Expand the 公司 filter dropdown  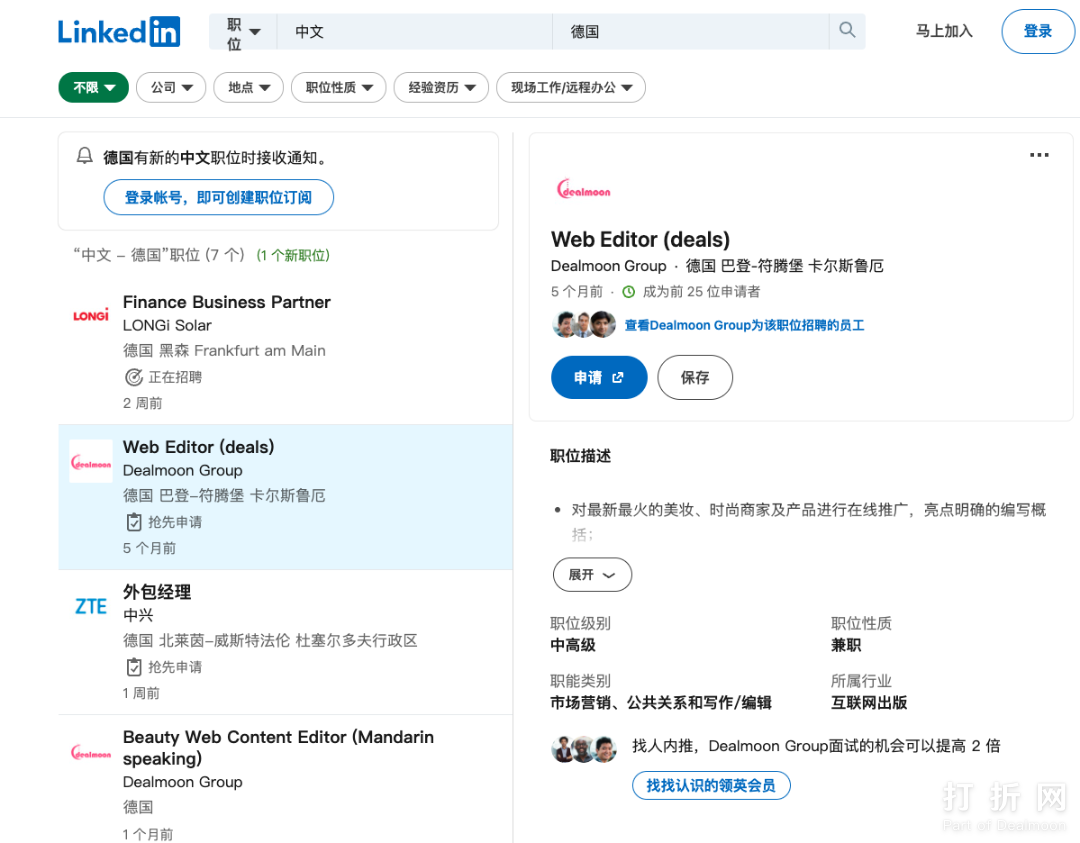[171, 88]
